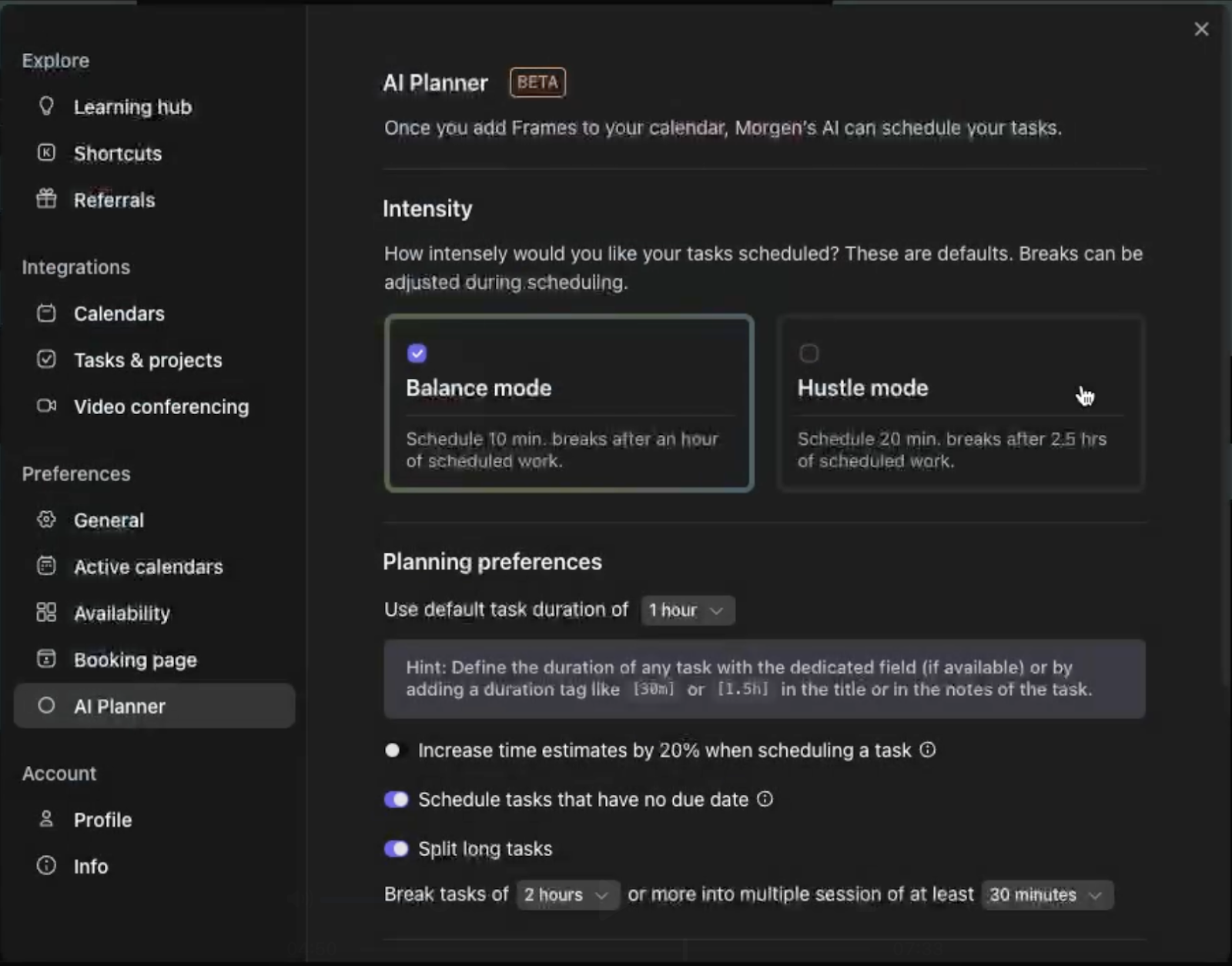Viewport: 1232px width, 966px height.
Task: Enable increase time estimates by 20% toggle
Action: (396, 750)
